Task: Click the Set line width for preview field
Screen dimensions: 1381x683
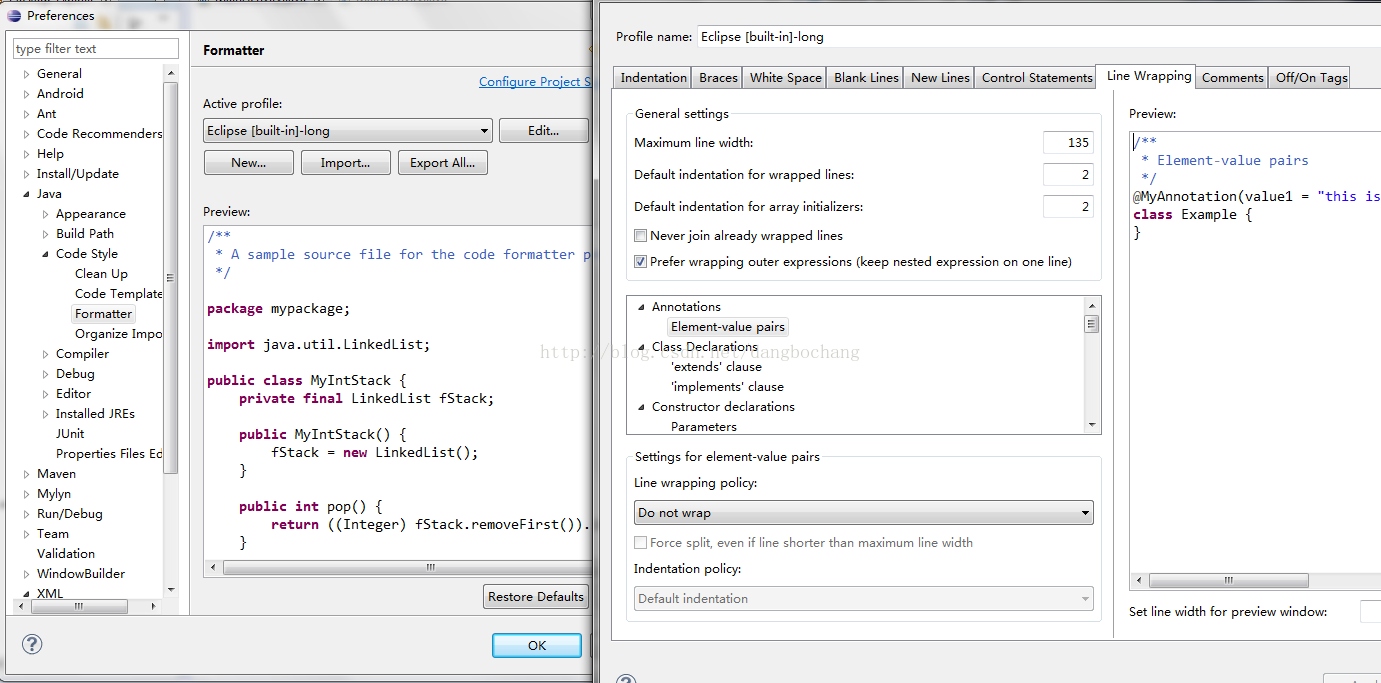Action: point(1370,612)
